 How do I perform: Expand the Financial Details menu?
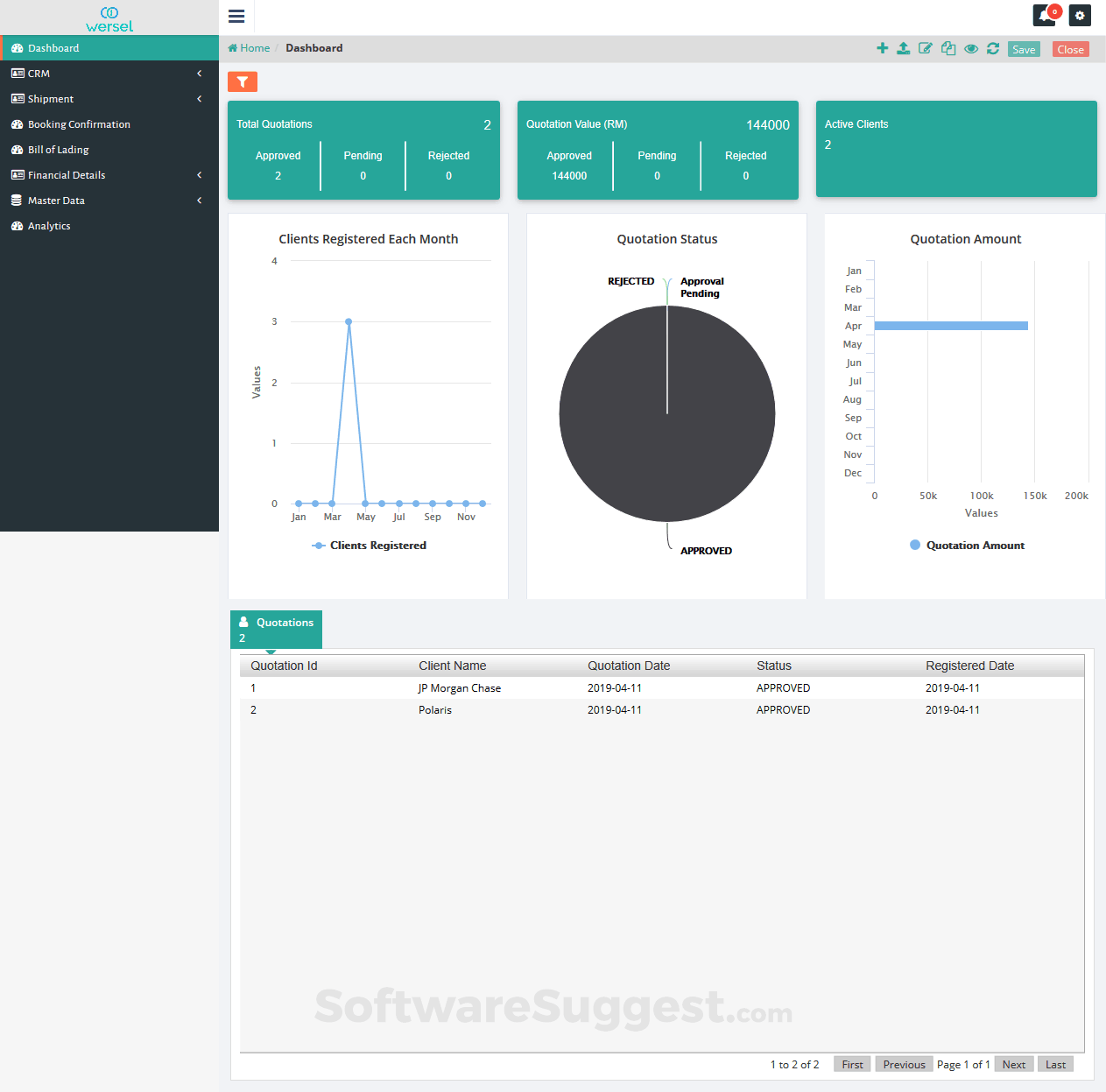[x=109, y=175]
